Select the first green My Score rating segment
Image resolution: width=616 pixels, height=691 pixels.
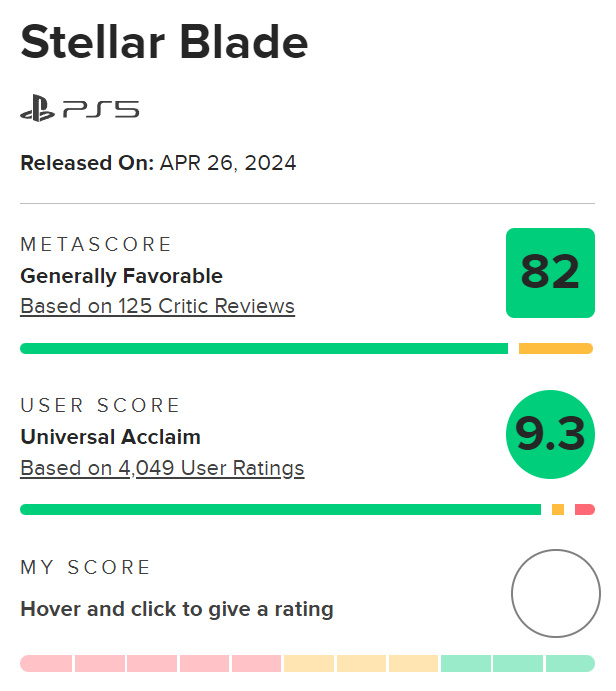click(465, 663)
